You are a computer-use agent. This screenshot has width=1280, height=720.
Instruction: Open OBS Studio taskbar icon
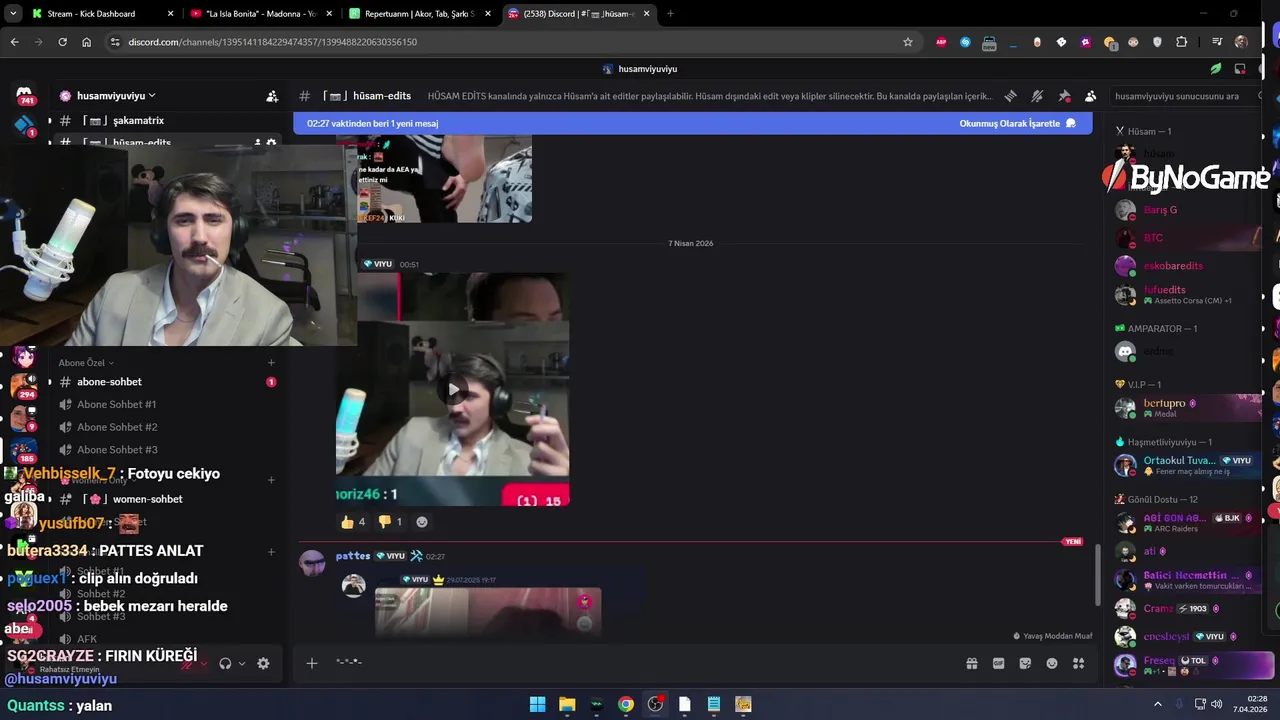(x=655, y=704)
